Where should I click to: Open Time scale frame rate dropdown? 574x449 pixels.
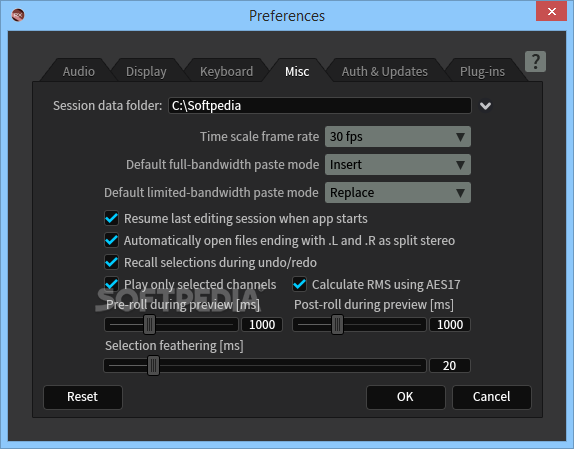tap(398, 136)
